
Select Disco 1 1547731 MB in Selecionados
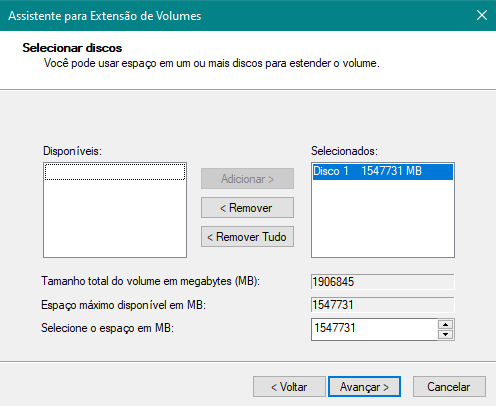(x=383, y=171)
